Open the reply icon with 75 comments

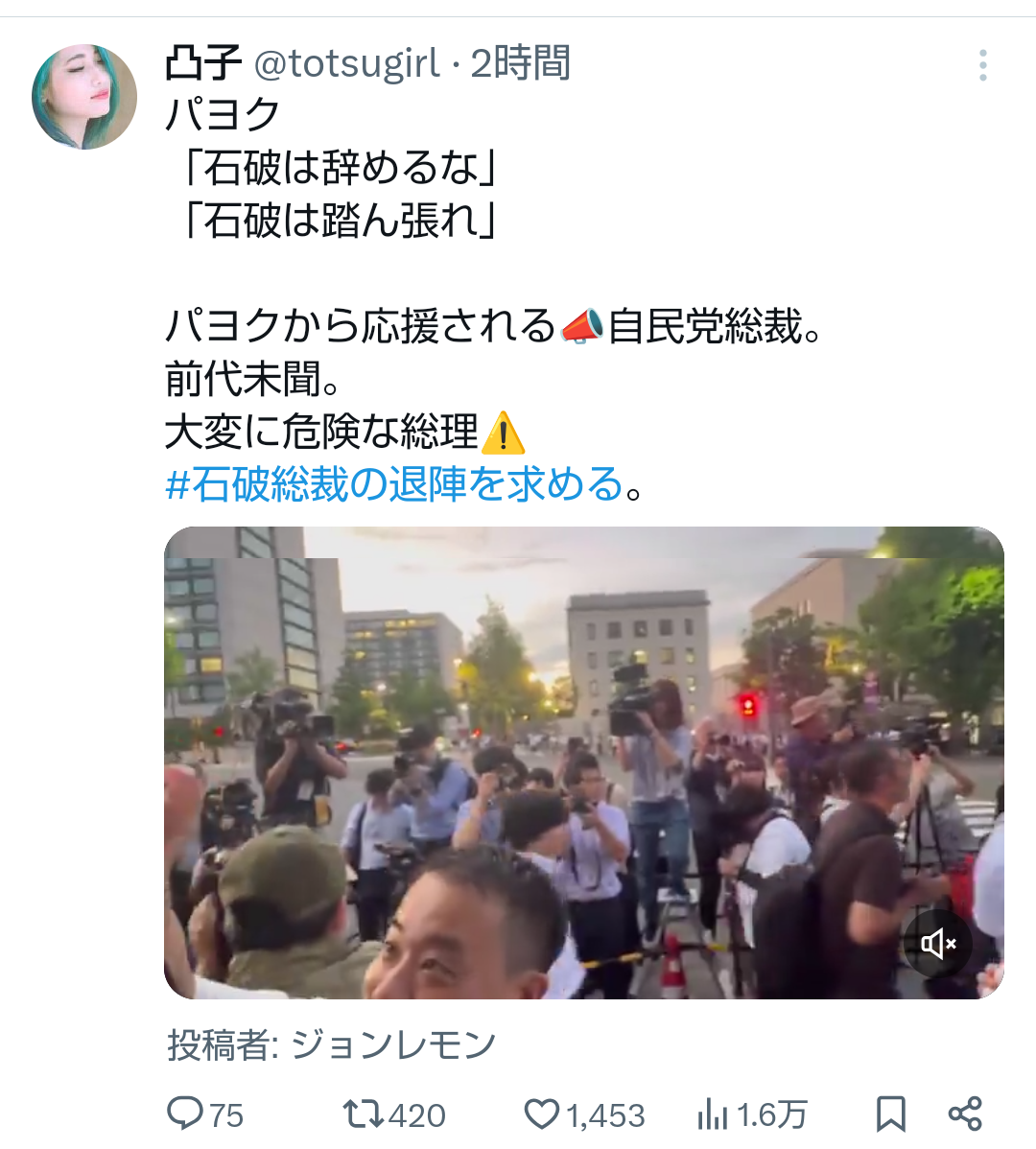pos(184,1114)
